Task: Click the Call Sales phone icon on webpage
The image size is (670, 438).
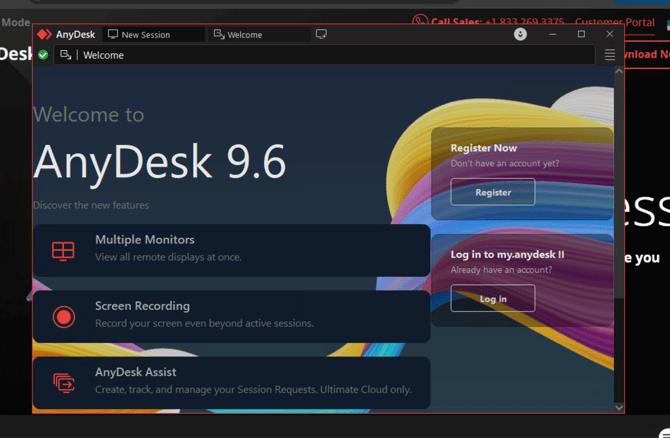Action: click(x=420, y=21)
